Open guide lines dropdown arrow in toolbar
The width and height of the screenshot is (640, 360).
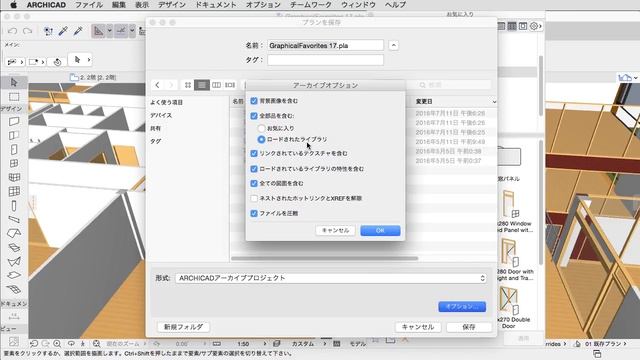pyautogui.click(x=109, y=31)
